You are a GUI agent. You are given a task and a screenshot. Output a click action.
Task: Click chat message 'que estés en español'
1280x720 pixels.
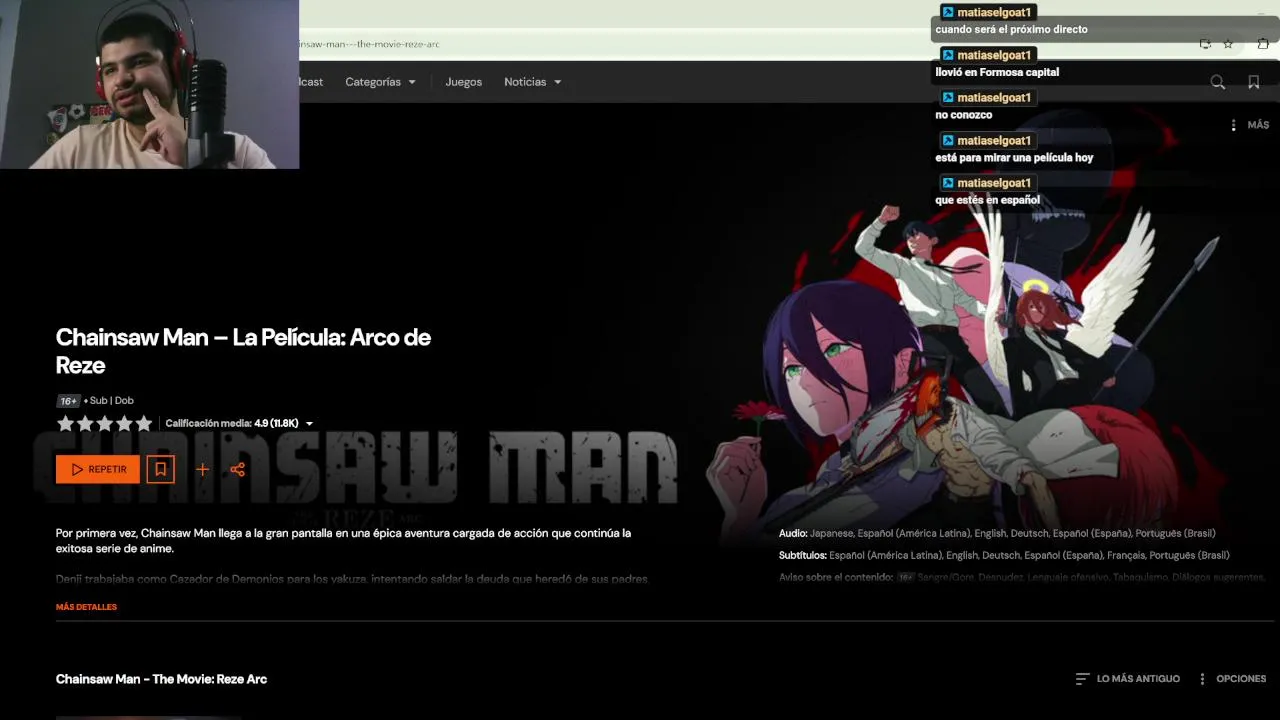[x=987, y=200]
